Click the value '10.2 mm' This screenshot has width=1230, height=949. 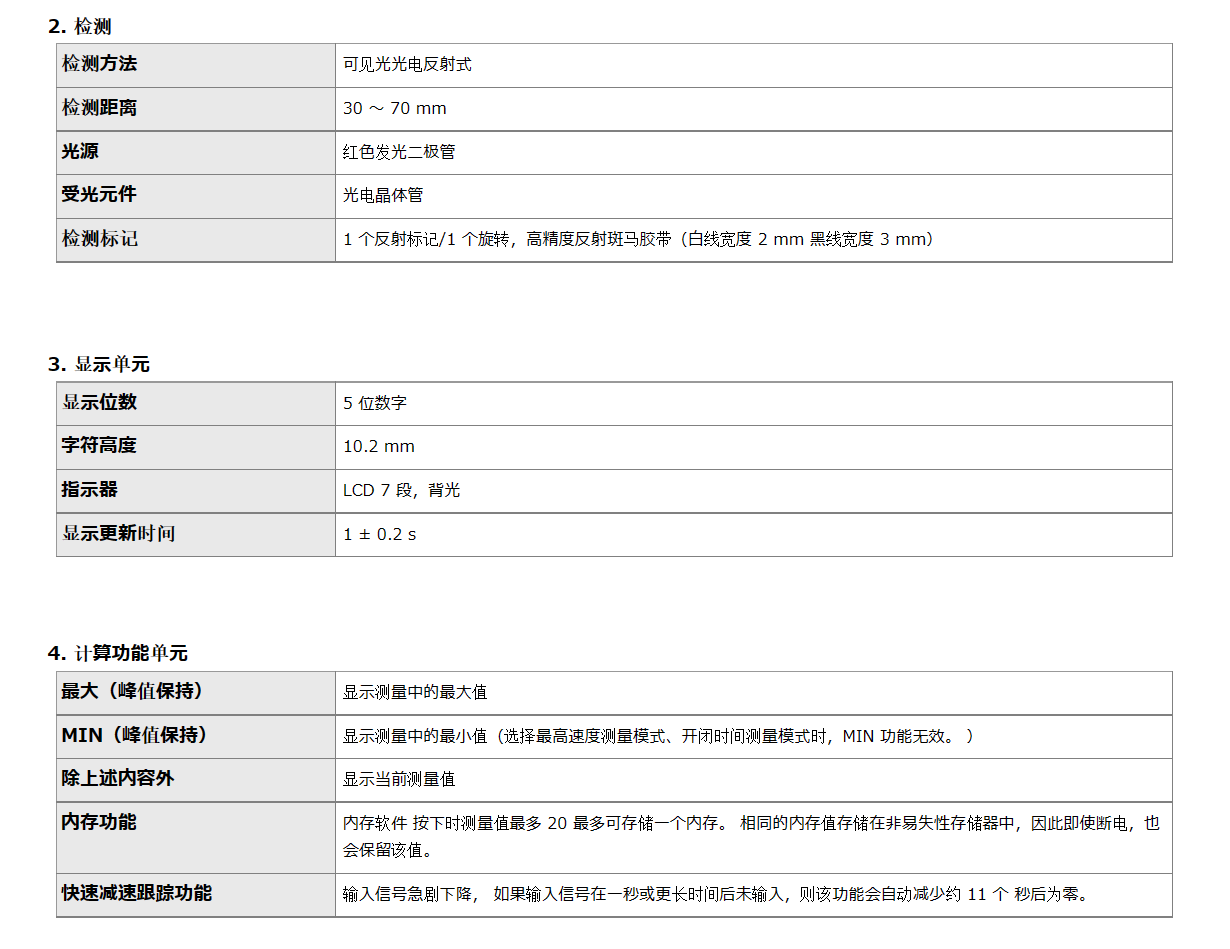(379, 446)
